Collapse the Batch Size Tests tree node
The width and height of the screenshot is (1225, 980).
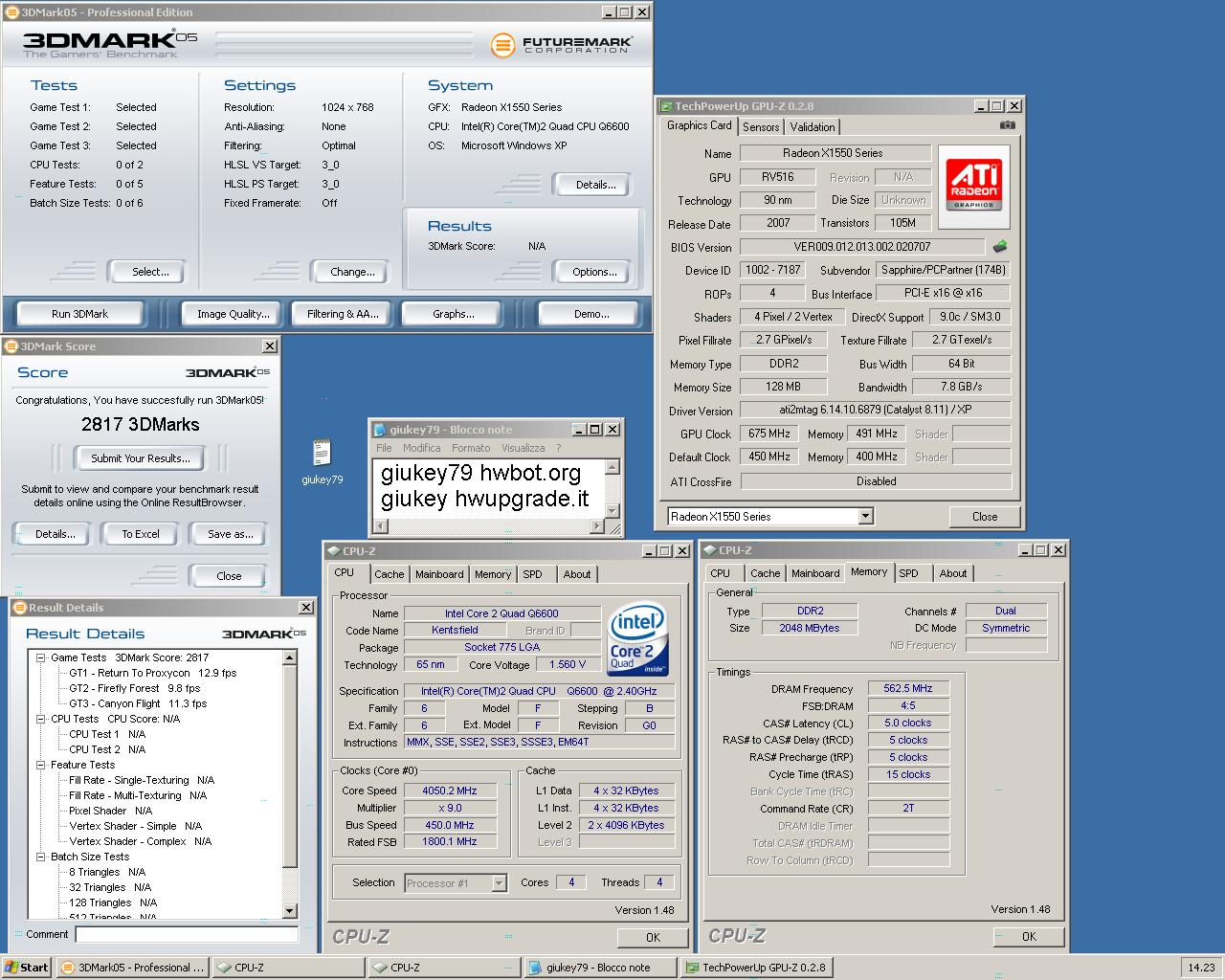pos(41,857)
